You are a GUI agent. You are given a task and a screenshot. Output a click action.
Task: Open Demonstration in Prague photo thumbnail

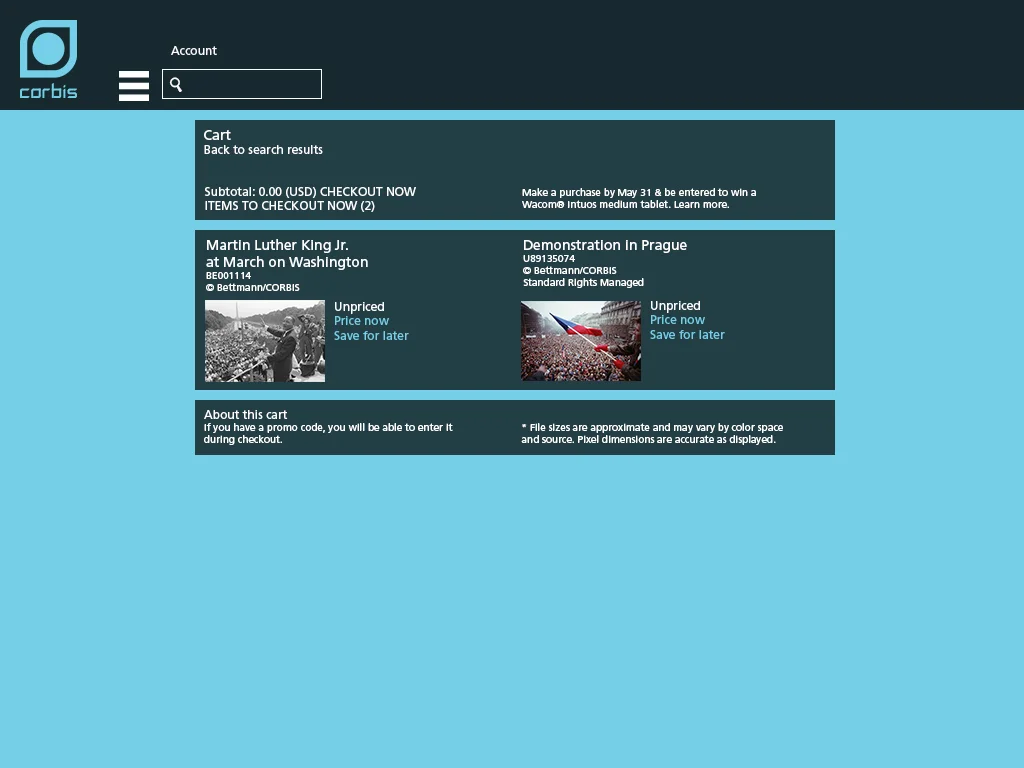click(x=581, y=340)
